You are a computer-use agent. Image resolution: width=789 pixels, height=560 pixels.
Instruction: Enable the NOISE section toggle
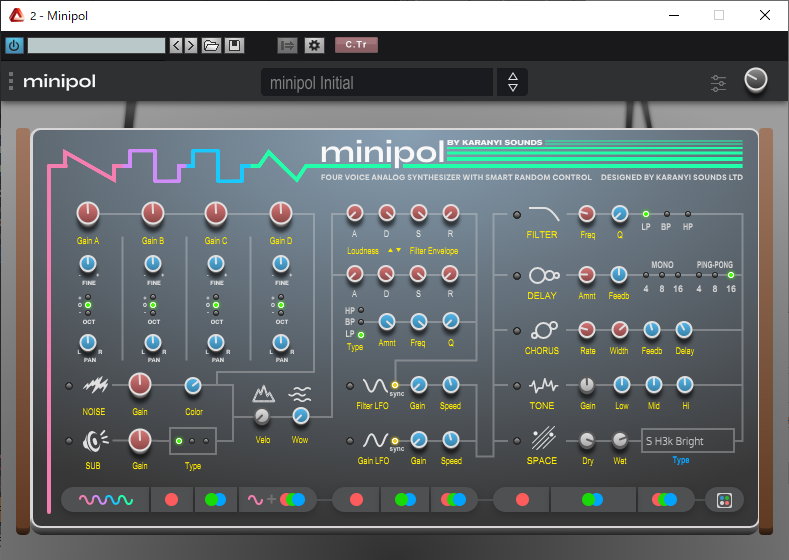click(x=69, y=386)
